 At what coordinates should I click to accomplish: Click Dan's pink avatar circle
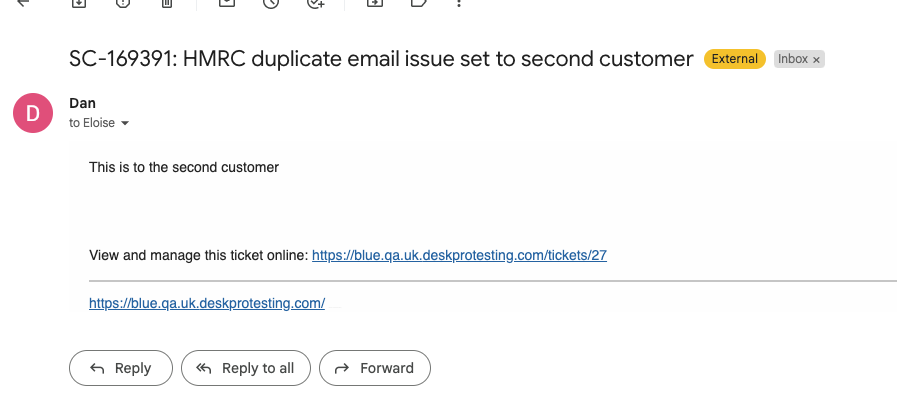point(33,113)
